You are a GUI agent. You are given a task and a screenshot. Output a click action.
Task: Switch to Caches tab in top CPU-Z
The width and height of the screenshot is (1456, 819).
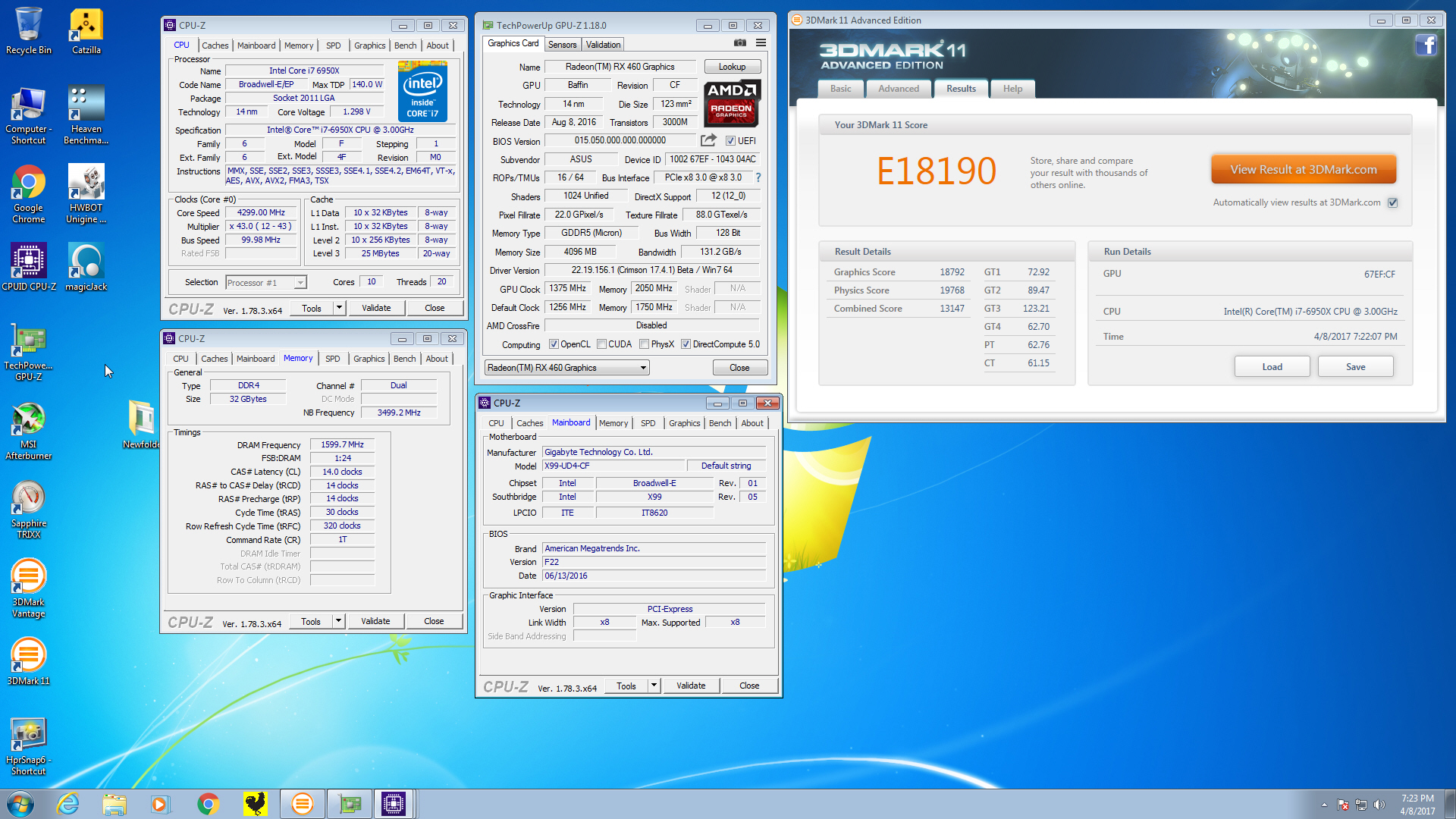[215, 45]
